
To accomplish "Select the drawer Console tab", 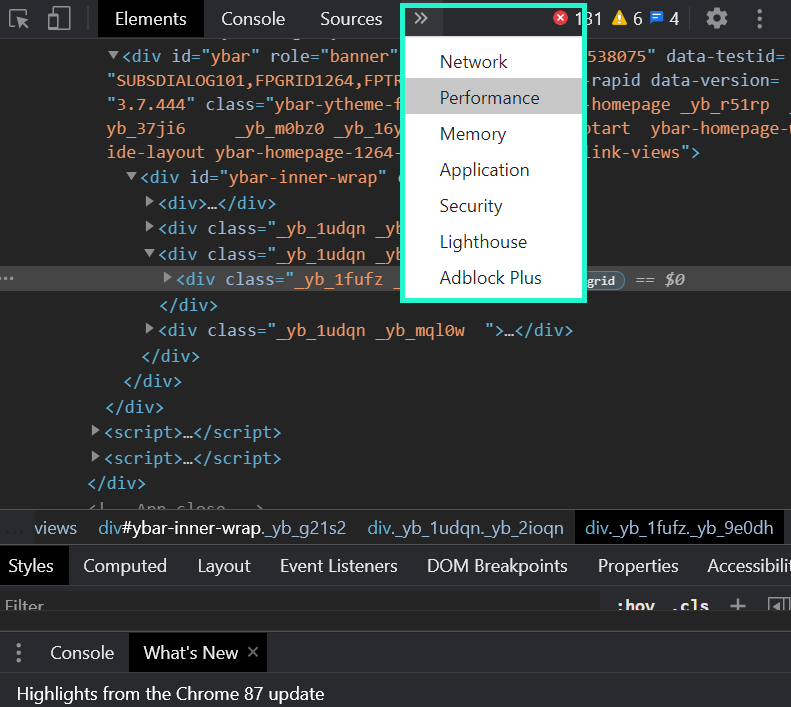I will pos(82,652).
